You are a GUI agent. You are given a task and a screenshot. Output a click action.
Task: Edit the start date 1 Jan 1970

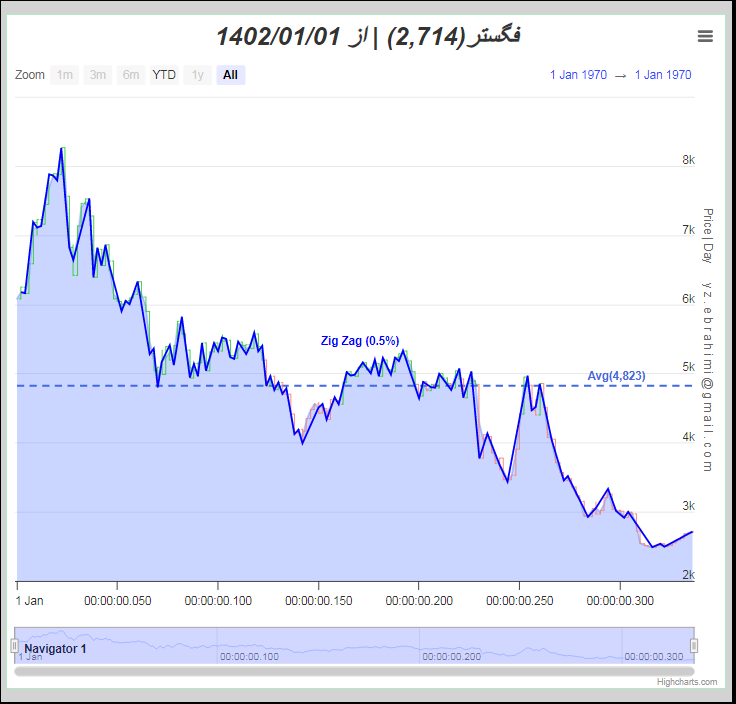point(578,75)
